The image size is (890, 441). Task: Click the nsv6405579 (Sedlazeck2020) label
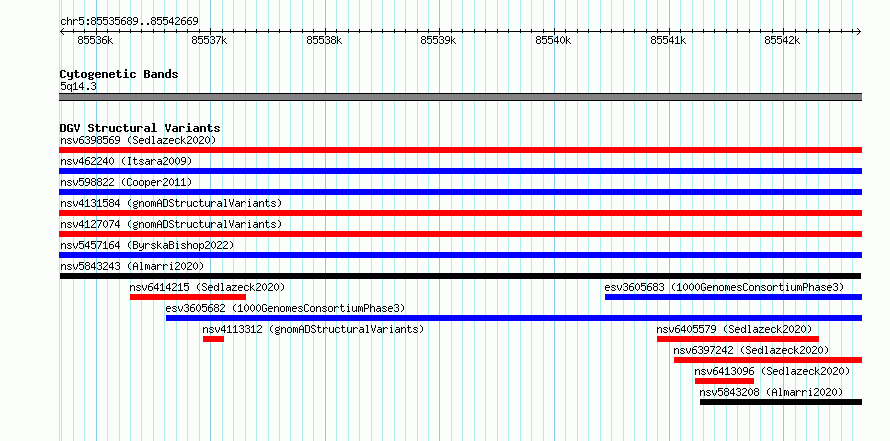click(x=734, y=329)
